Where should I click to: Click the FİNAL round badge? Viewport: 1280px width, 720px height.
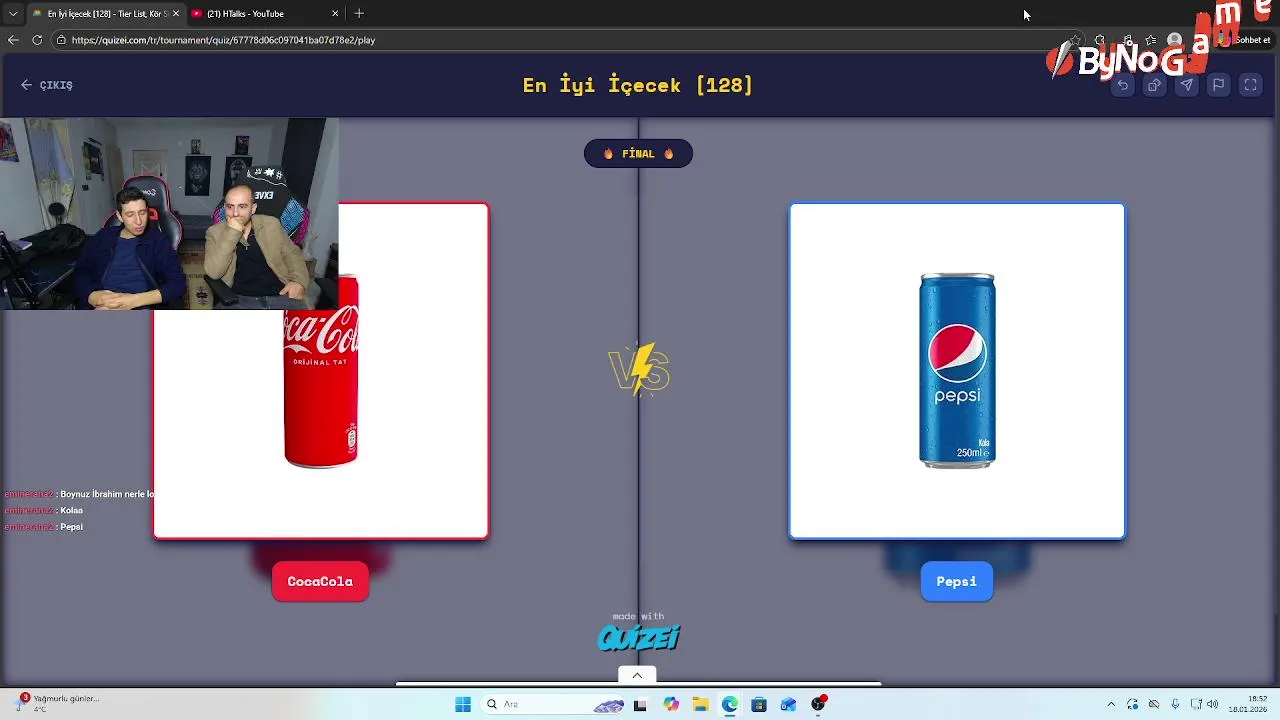[638, 154]
